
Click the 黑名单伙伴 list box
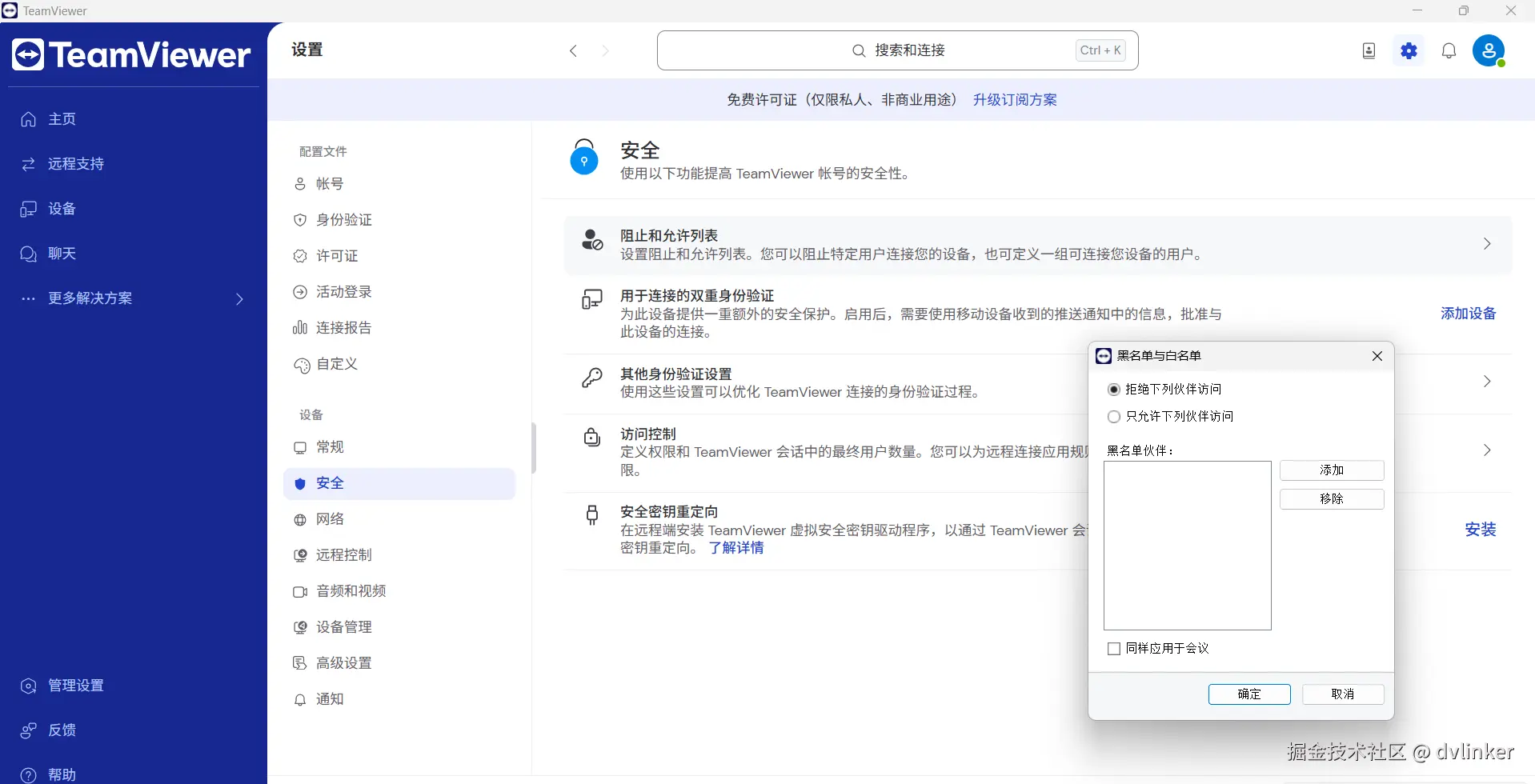[x=1188, y=546]
